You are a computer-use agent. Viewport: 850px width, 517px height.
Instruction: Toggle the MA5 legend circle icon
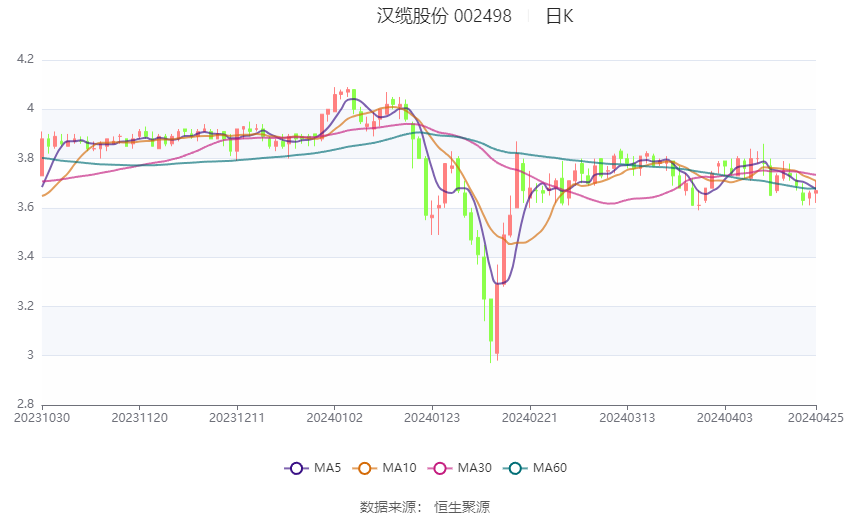[296, 468]
